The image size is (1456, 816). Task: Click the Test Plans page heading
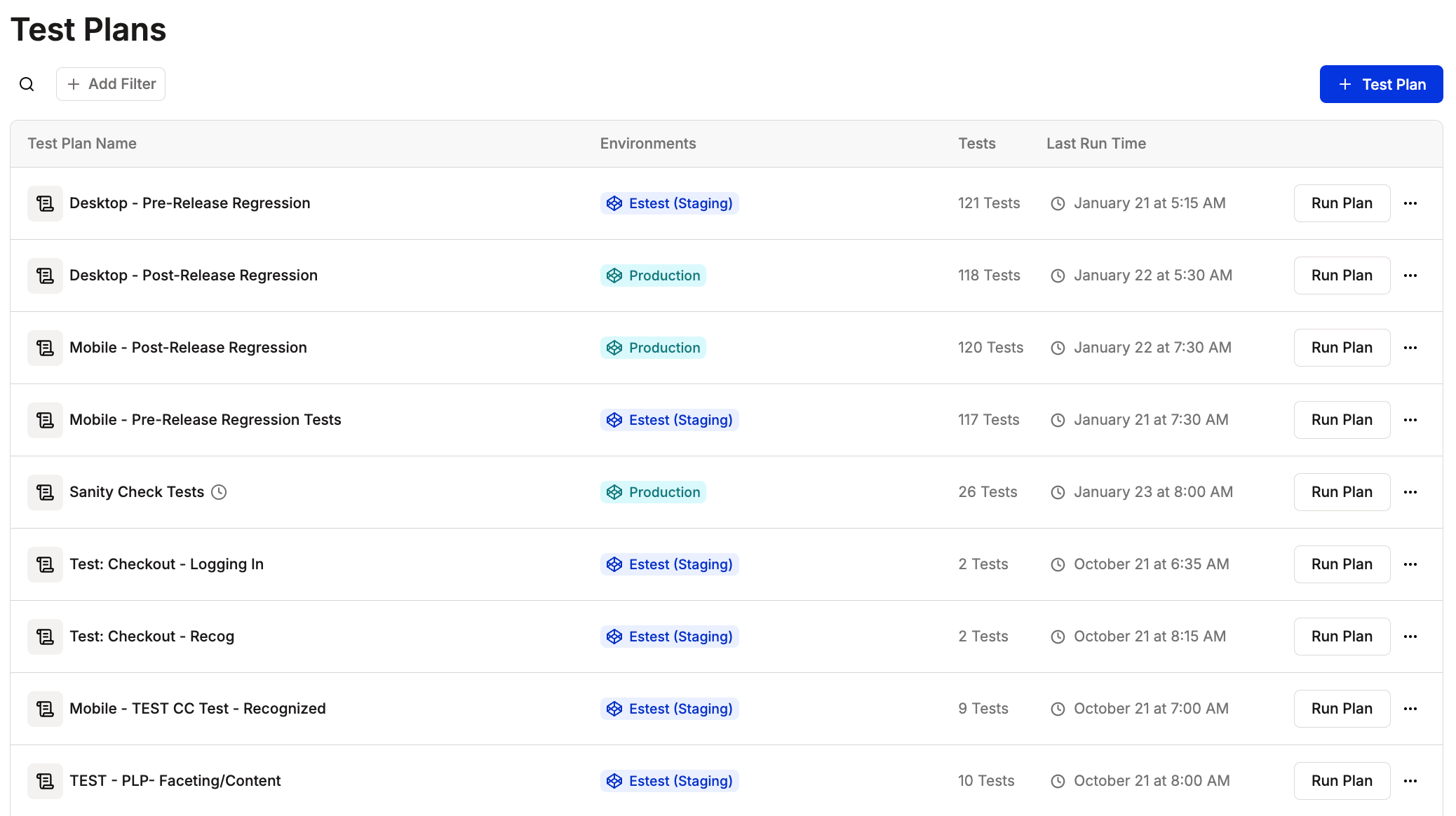click(x=88, y=29)
